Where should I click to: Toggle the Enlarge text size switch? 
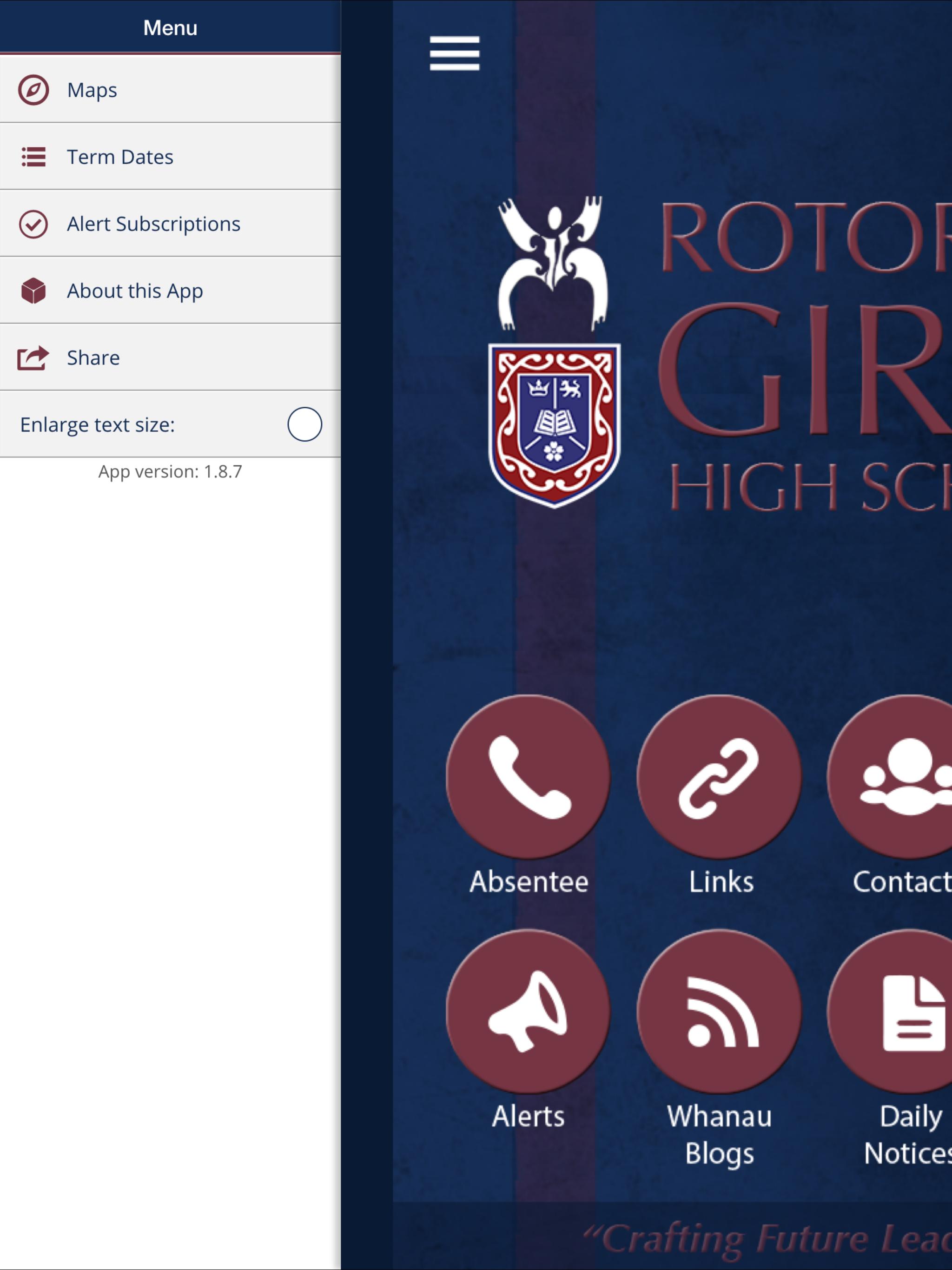coord(304,424)
